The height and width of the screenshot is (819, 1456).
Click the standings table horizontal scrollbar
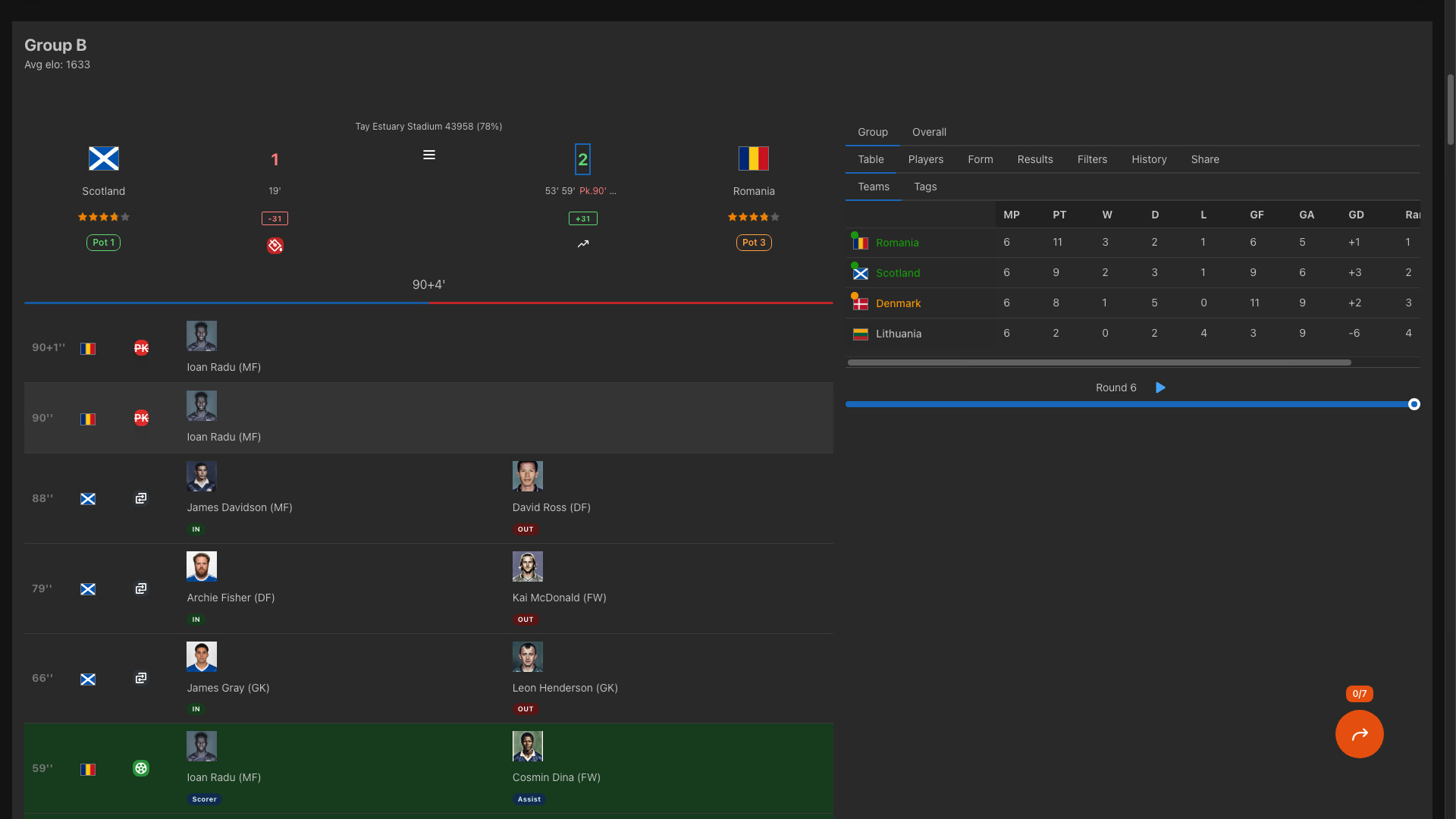coord(1099,362)
